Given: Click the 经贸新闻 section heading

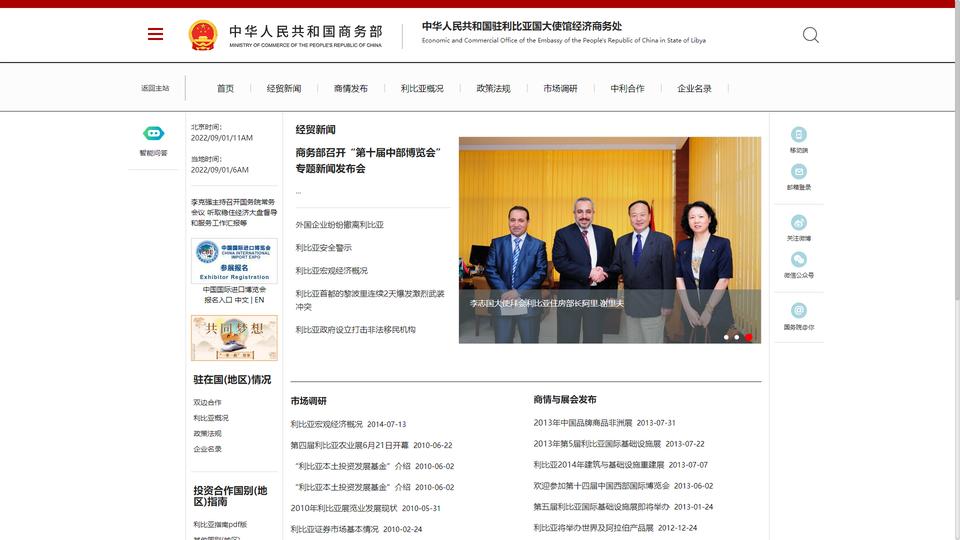Looking at the screenshot, I should point(315,129).
